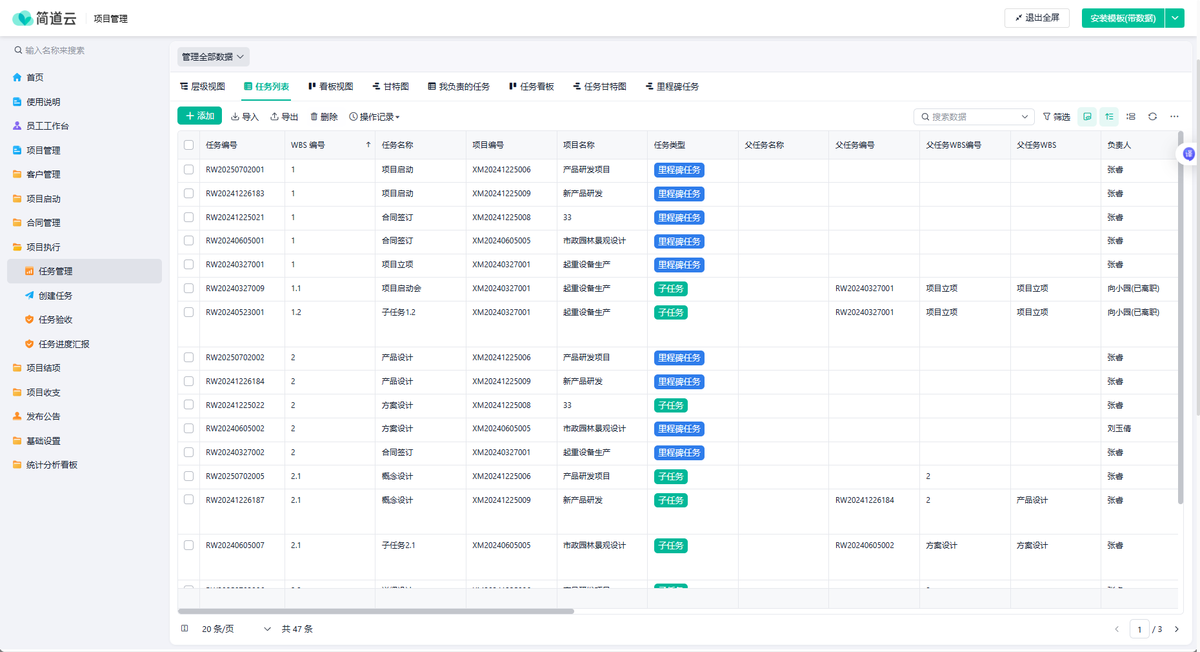Check row RW20250702002 checkbox
The image size is (1200, 652).
click(x=189, y=357)
